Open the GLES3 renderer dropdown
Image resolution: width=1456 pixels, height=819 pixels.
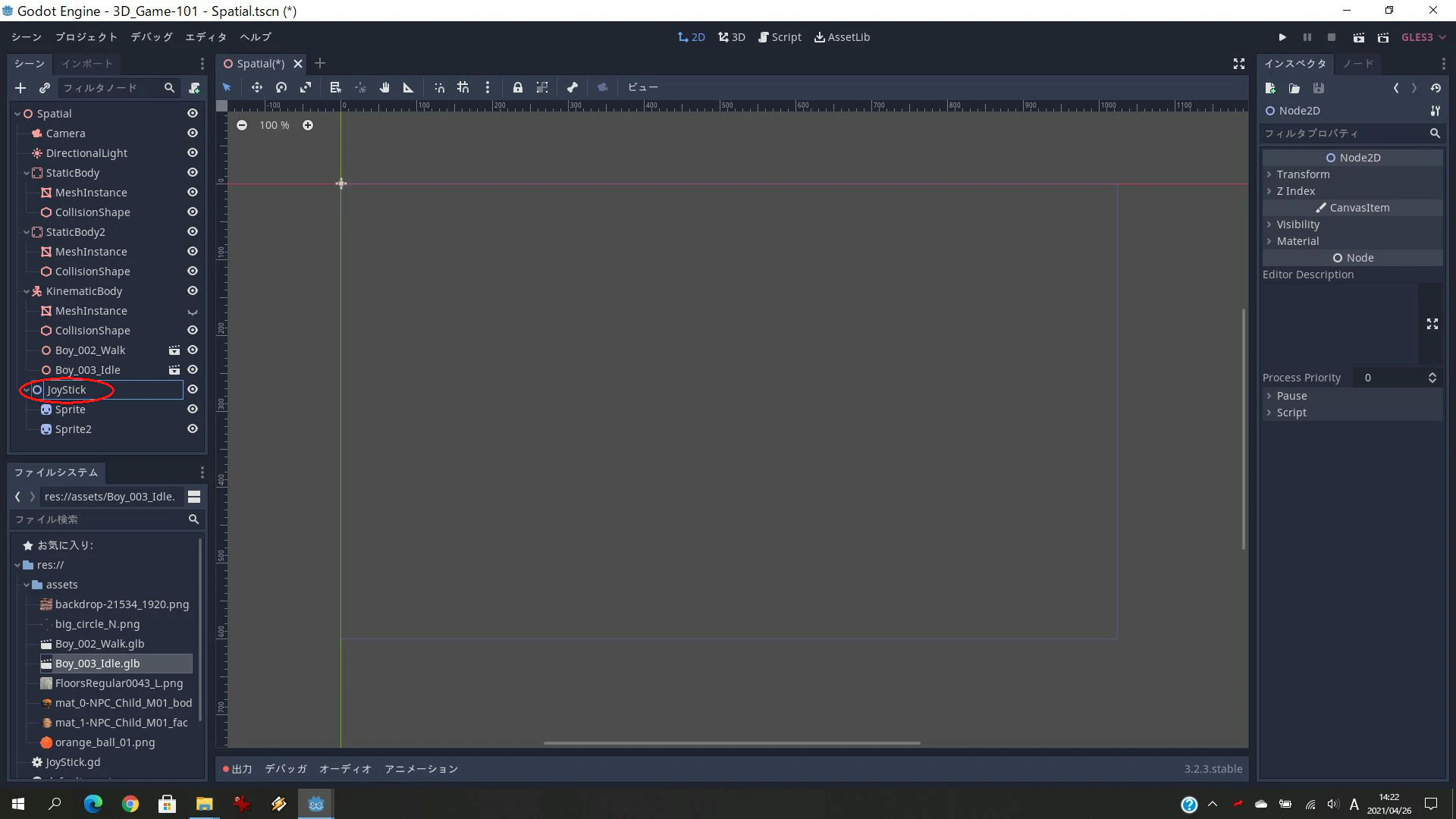(x=1423, y=37)
